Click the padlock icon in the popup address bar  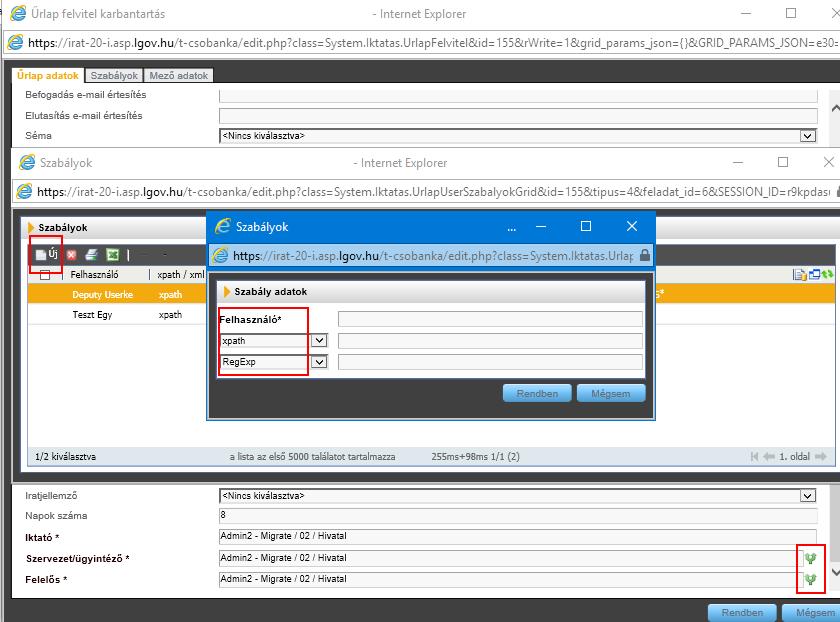(644, 255)
